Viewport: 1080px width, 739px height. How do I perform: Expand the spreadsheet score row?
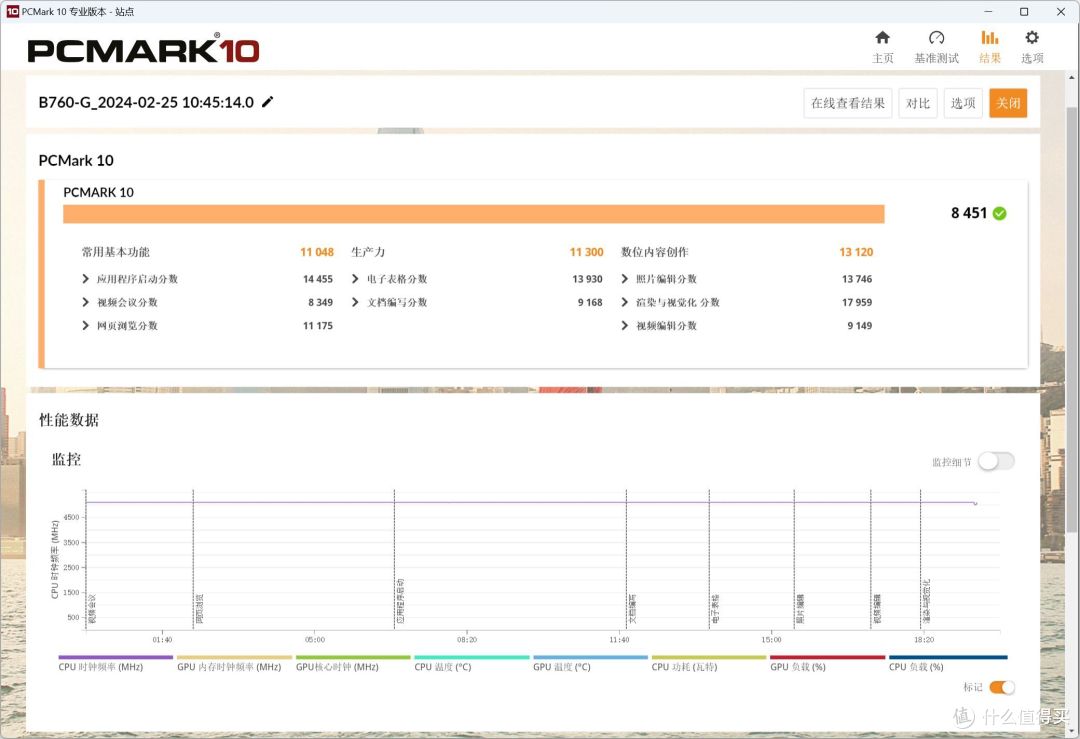click(356, 279)
